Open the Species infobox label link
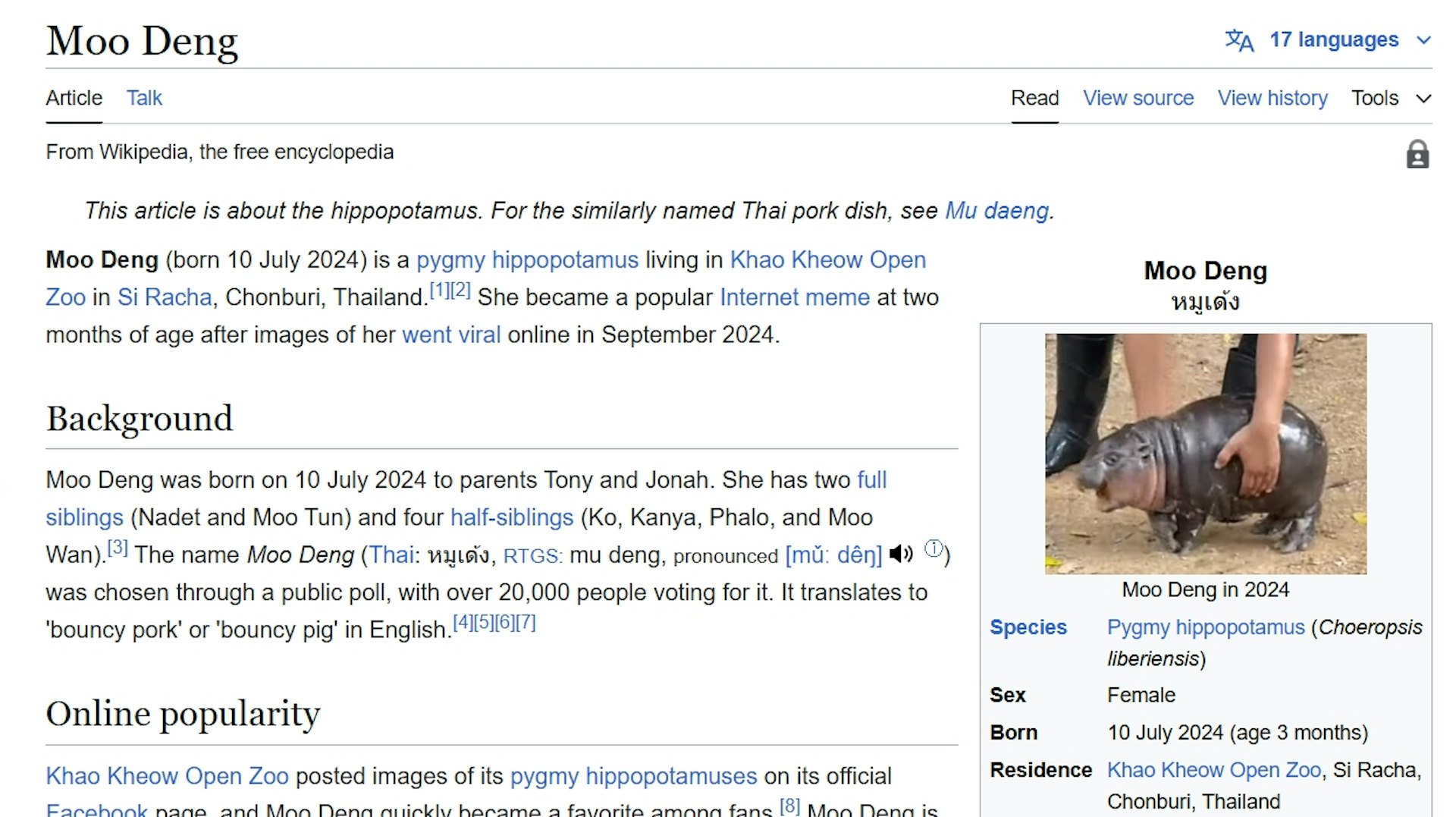Image resolution: width=1456 pixels, height=817 pixels. point(1028,627)
